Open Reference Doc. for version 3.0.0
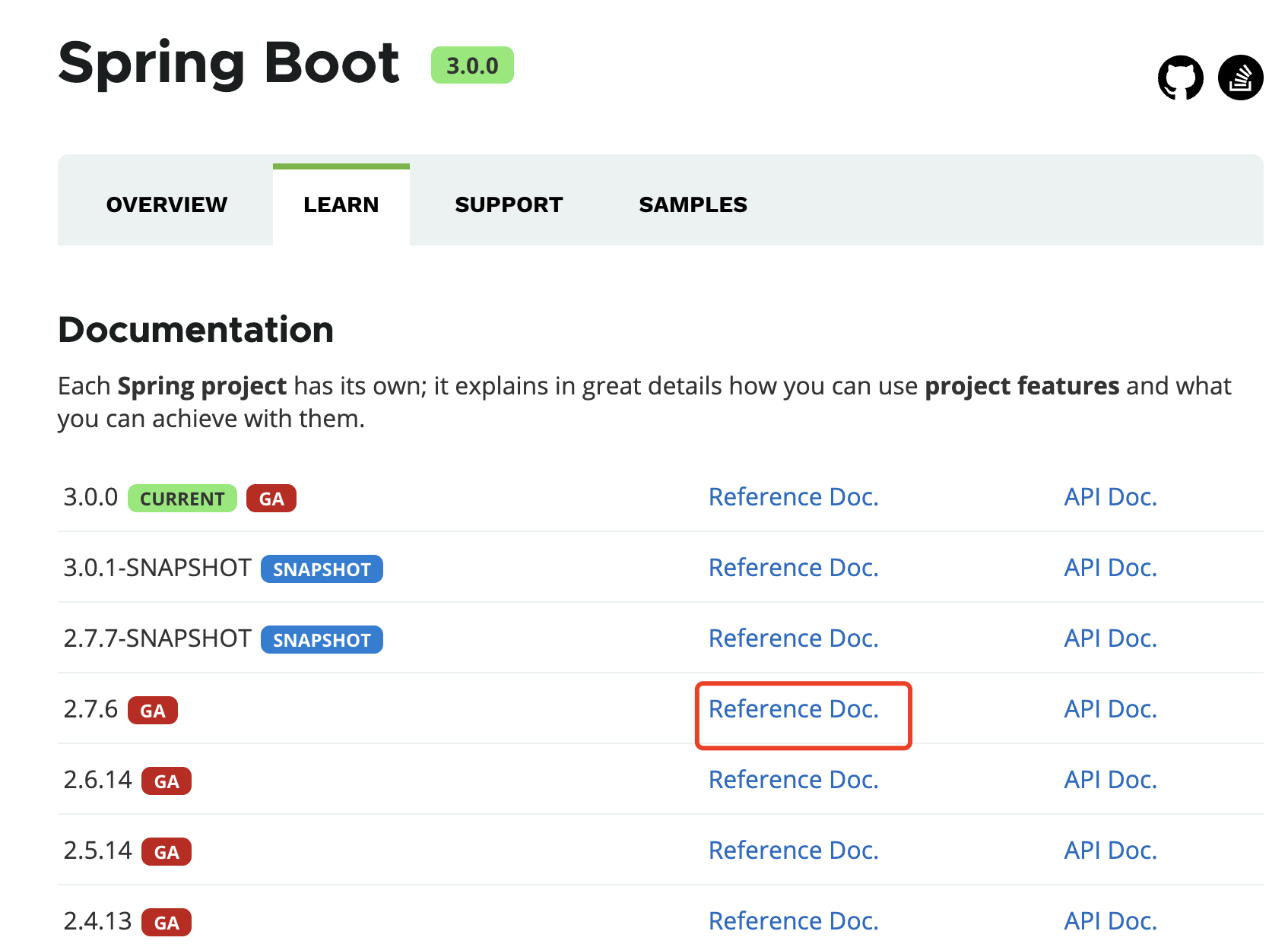Viewport: 1288px width, 947px height. tap(793, 497)
